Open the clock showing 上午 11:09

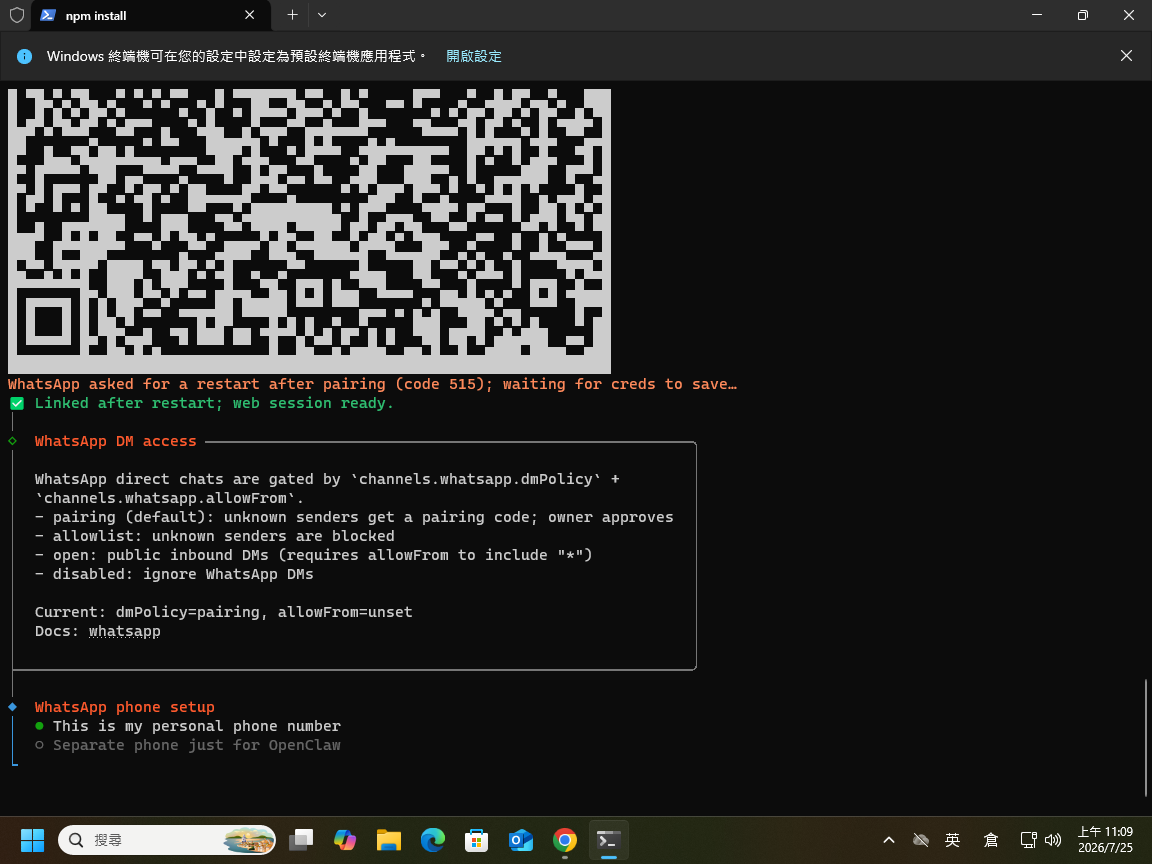(1105, 840)
